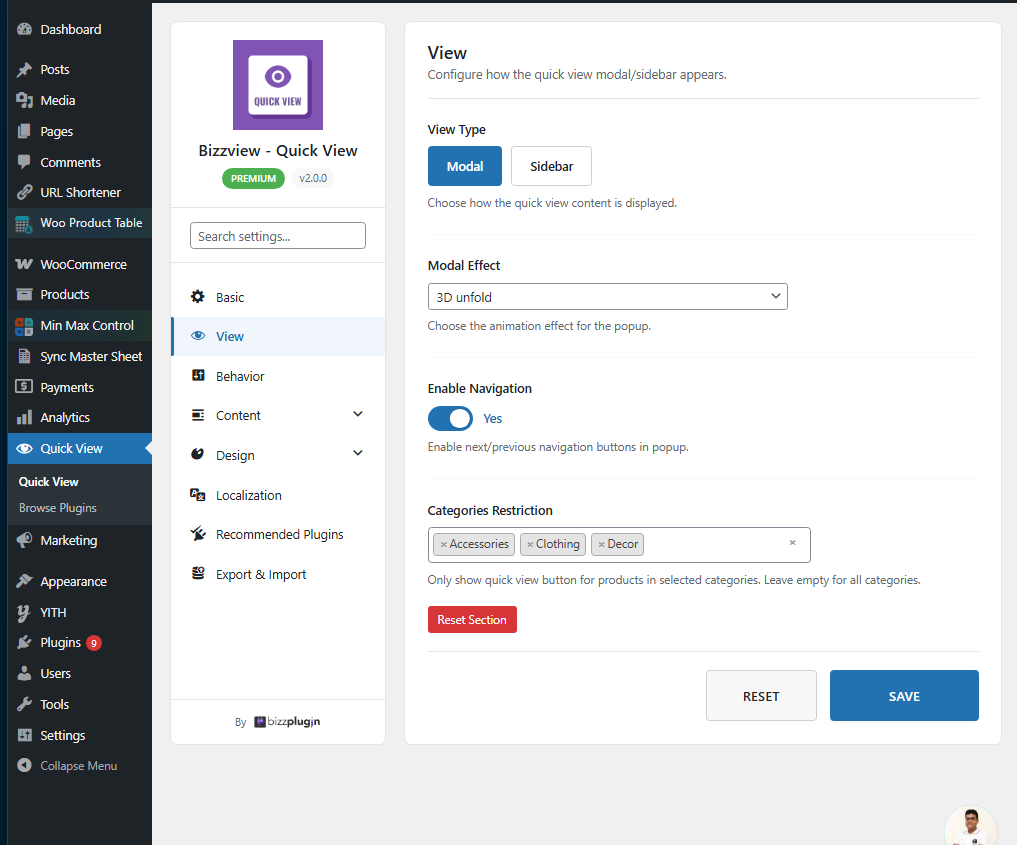Viewport: 1017px width, 845px height.
Task: Open the Modal Effect dropdown
Action: click(608, 296)
